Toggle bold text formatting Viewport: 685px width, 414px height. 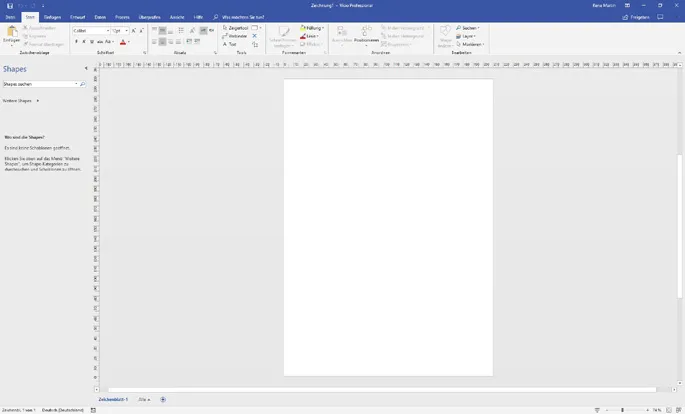[76, 42]
